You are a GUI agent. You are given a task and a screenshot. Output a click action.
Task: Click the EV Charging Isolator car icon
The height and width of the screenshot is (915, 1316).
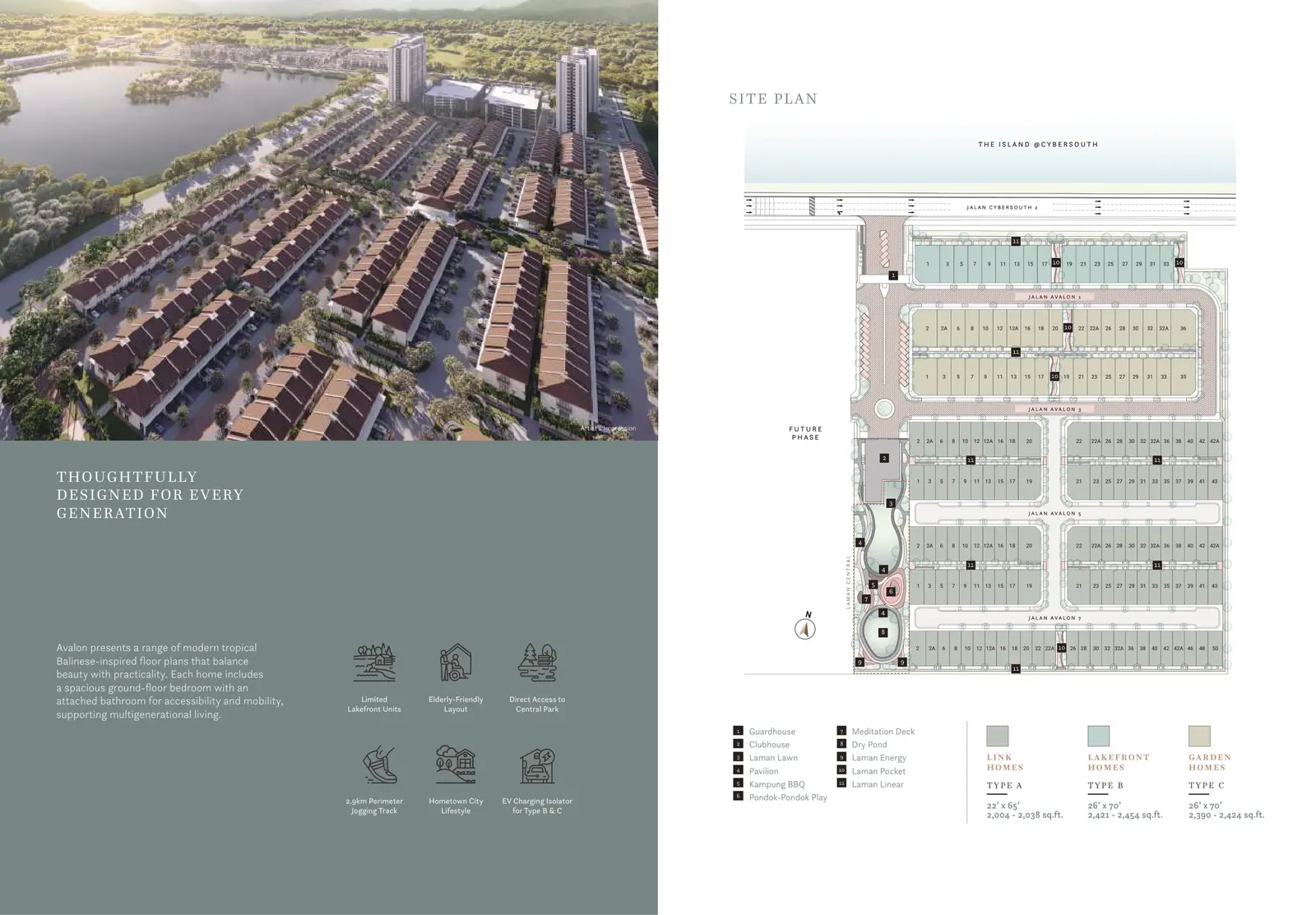tap(537, 765)
